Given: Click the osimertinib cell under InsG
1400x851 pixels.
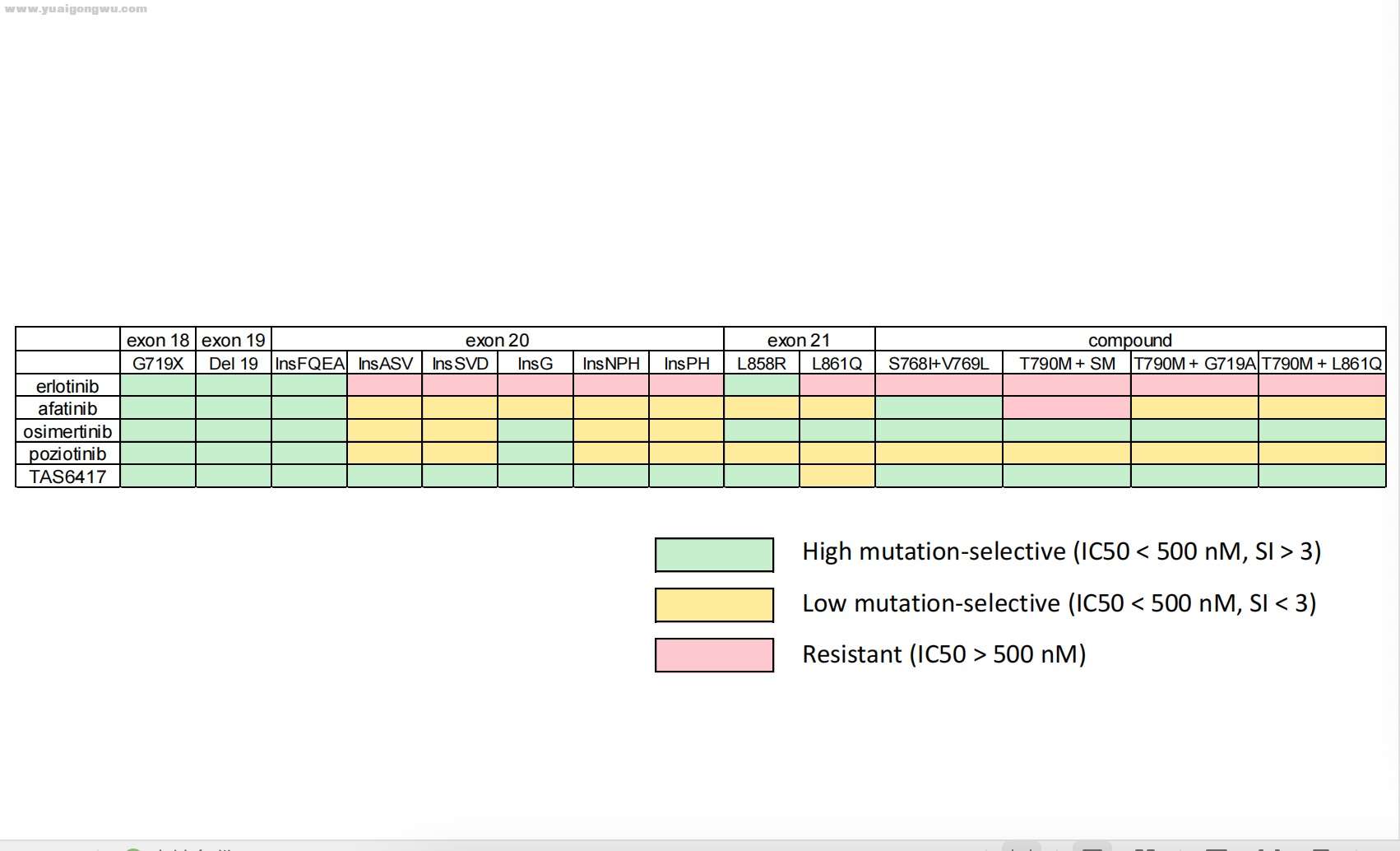Looking at the screenshot, I should [535, 431].
